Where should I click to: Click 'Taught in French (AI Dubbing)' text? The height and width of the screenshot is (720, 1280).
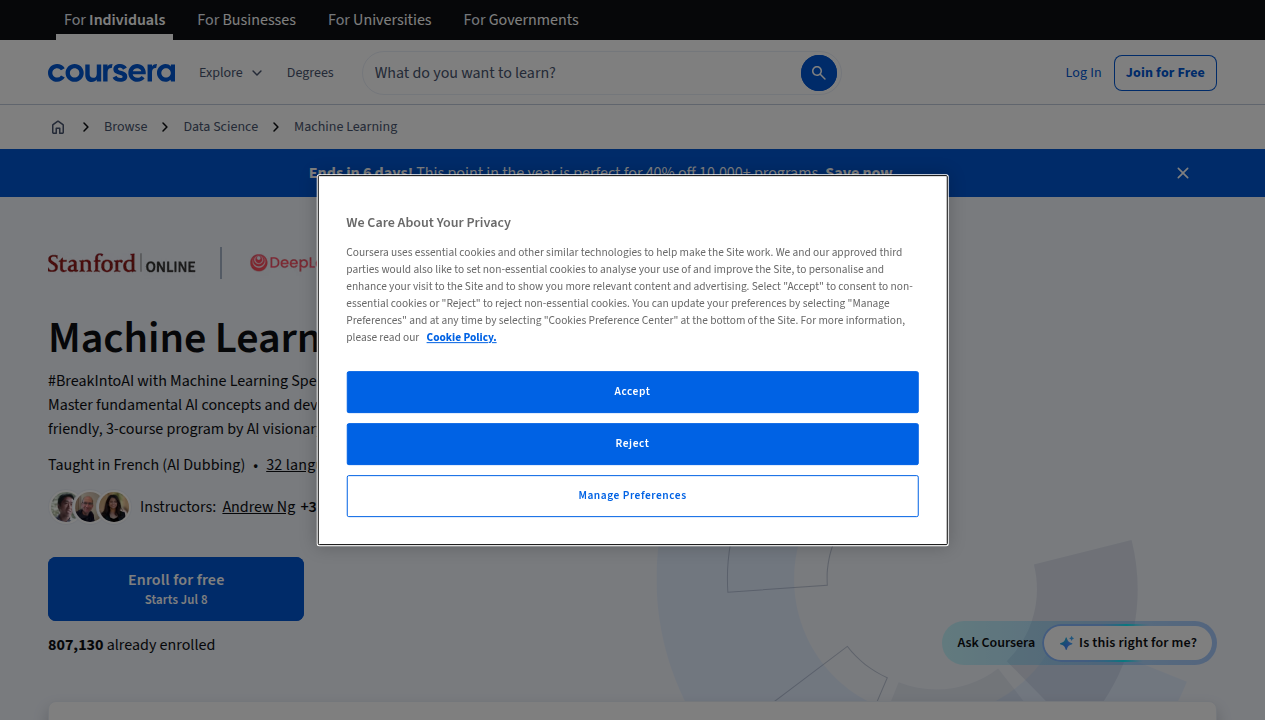(x=146, y=465)
